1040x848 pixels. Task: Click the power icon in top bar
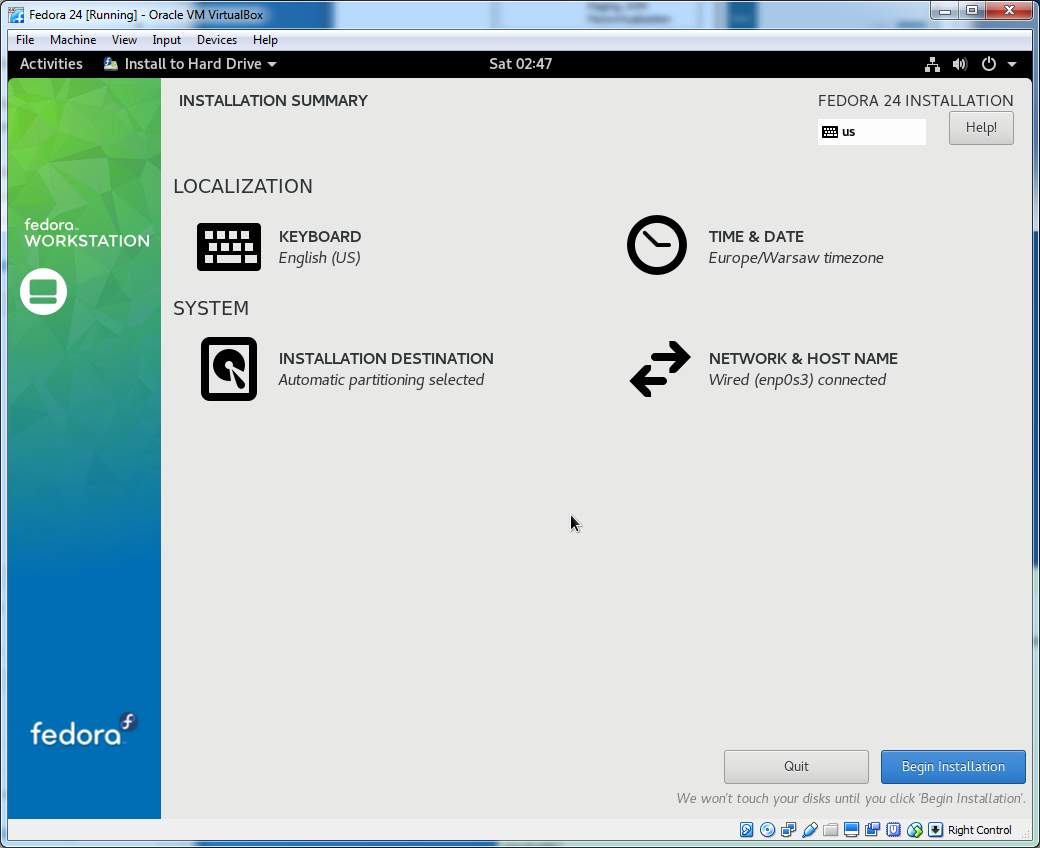988,64
